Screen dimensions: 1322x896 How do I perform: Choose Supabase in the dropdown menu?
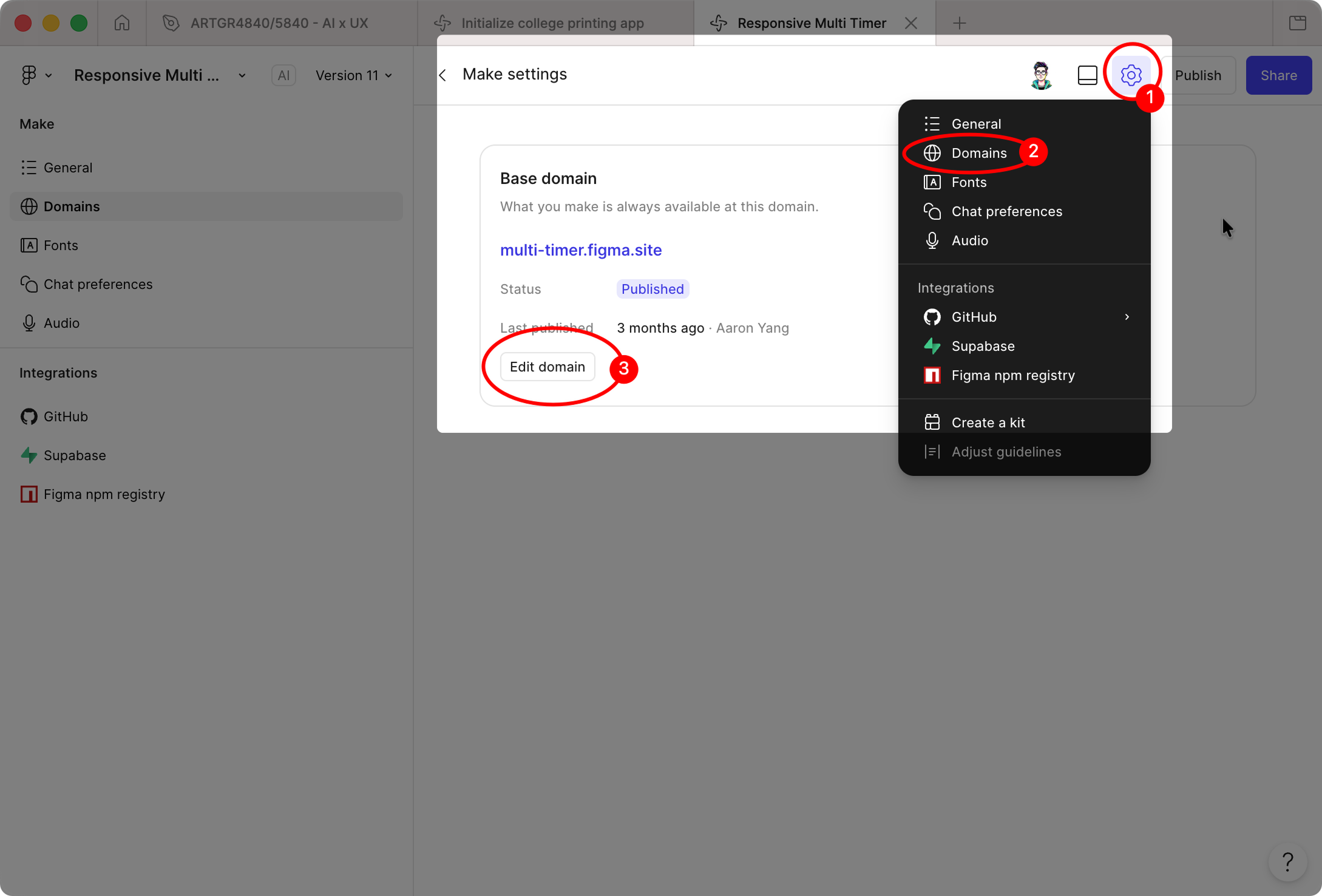coord(1025,346)
